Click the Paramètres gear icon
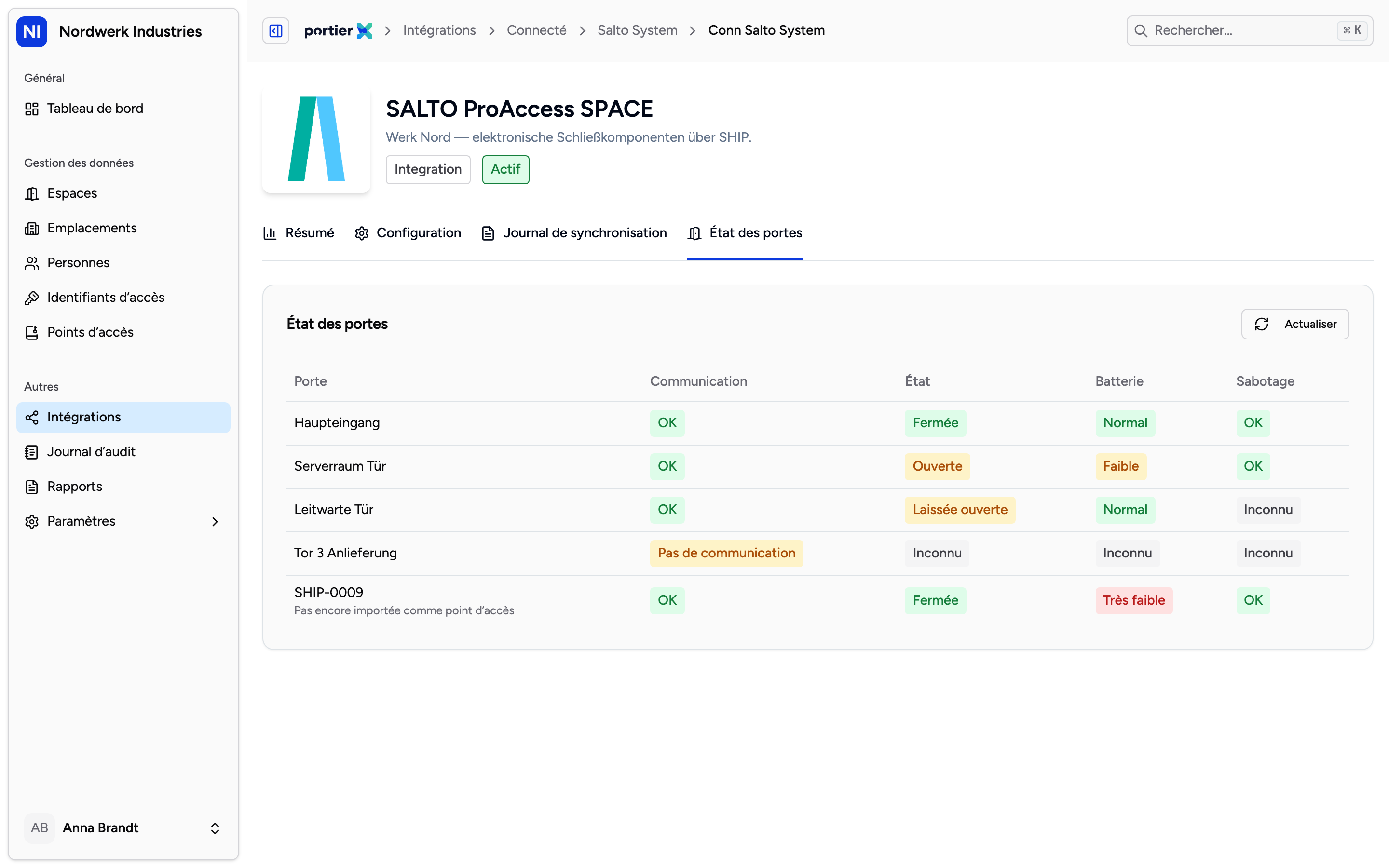The image size is (1389, 868). [x=31, y=521]
